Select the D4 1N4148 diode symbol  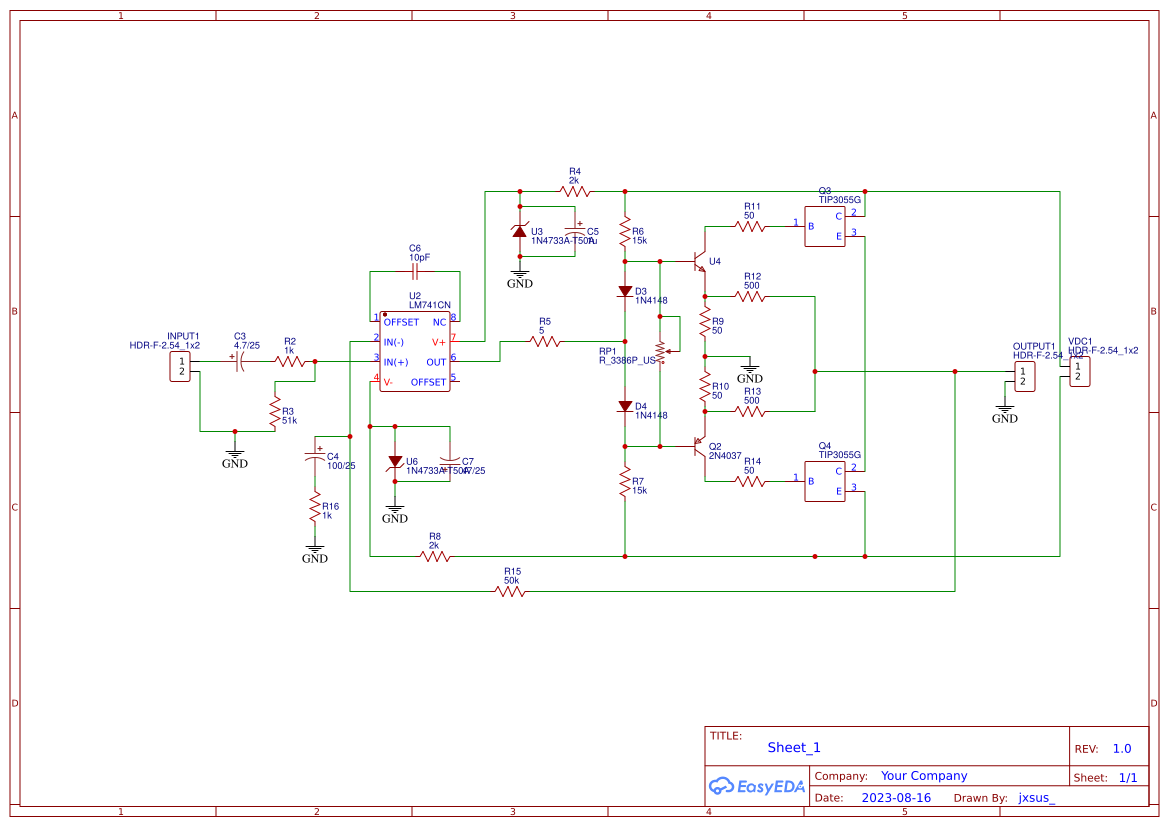(625, 406)
